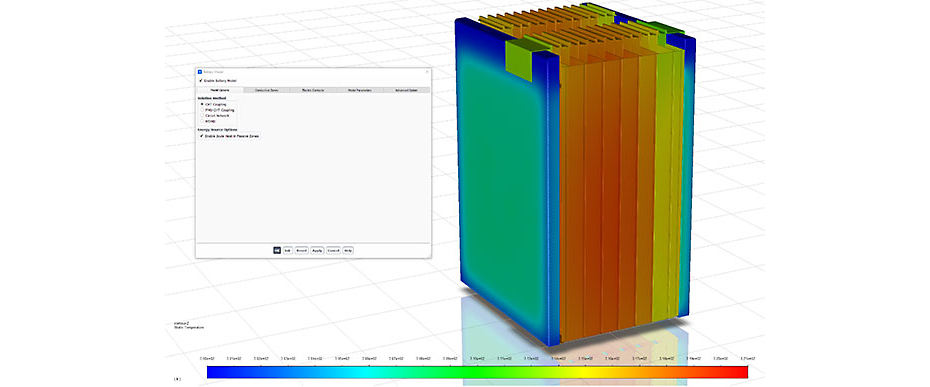Screen dimensions: 930x387
Task: Click the Energy Source Options heading
Action: 217,129
